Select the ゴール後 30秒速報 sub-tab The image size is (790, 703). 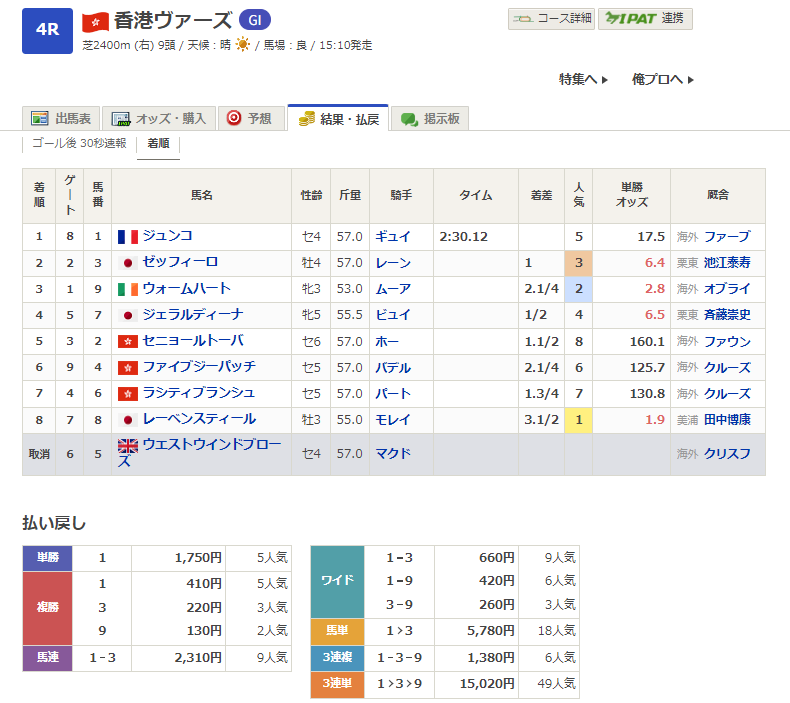(x=79, y=143)
